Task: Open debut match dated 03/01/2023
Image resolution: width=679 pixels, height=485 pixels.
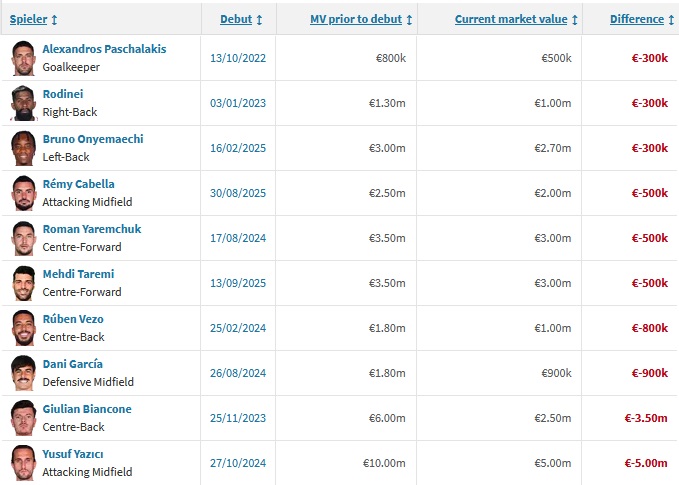Action: (x=236, y=103)
